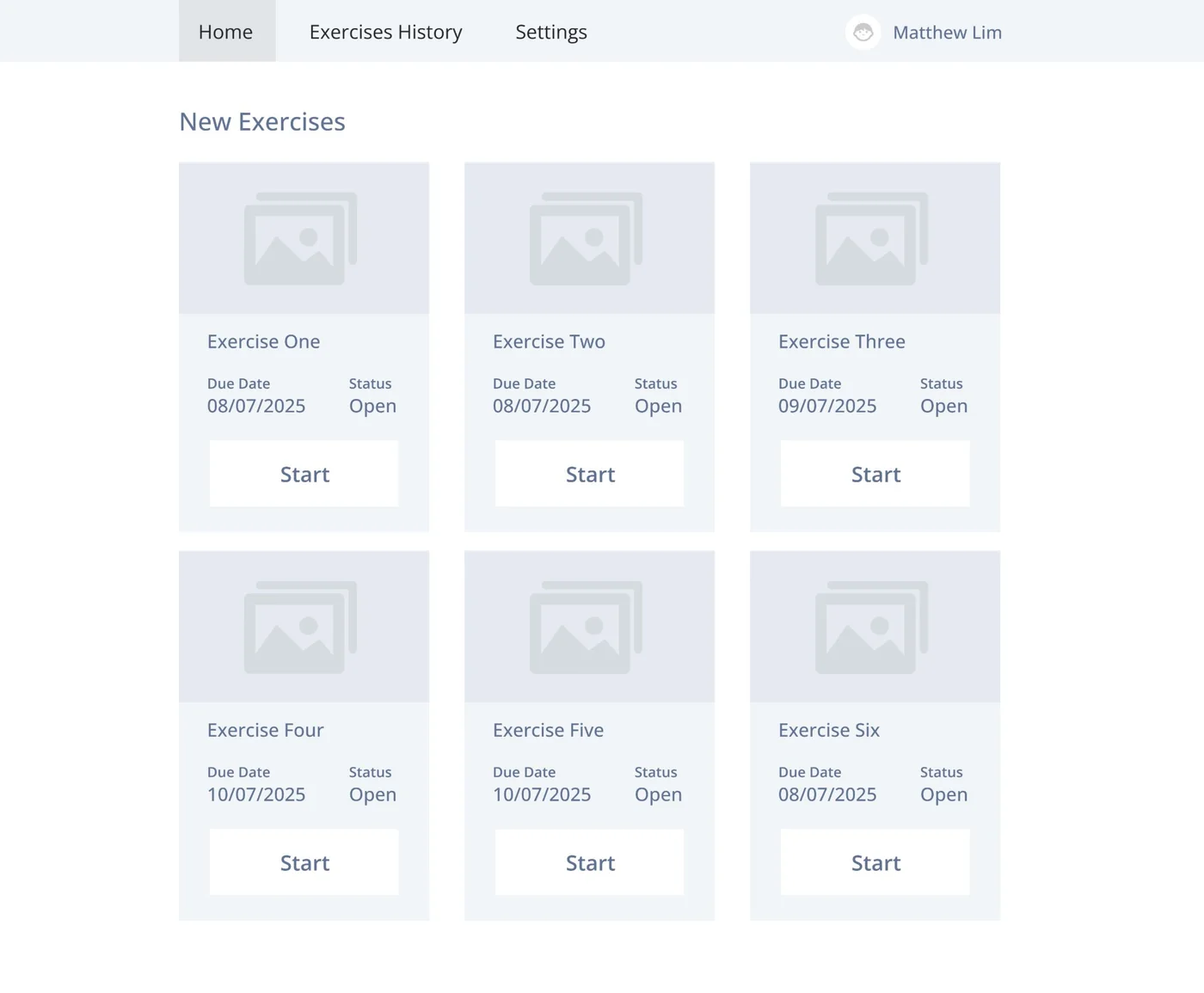Click the Exercise Two title
1204x993 pixels.
point(549,341)
